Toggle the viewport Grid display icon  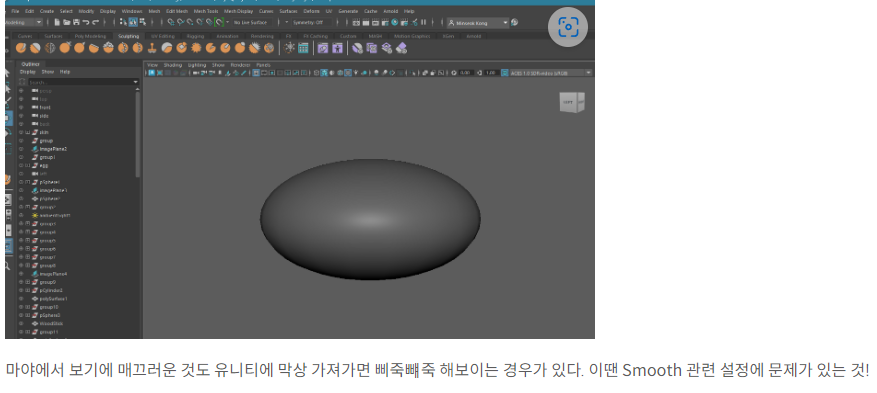256,73
